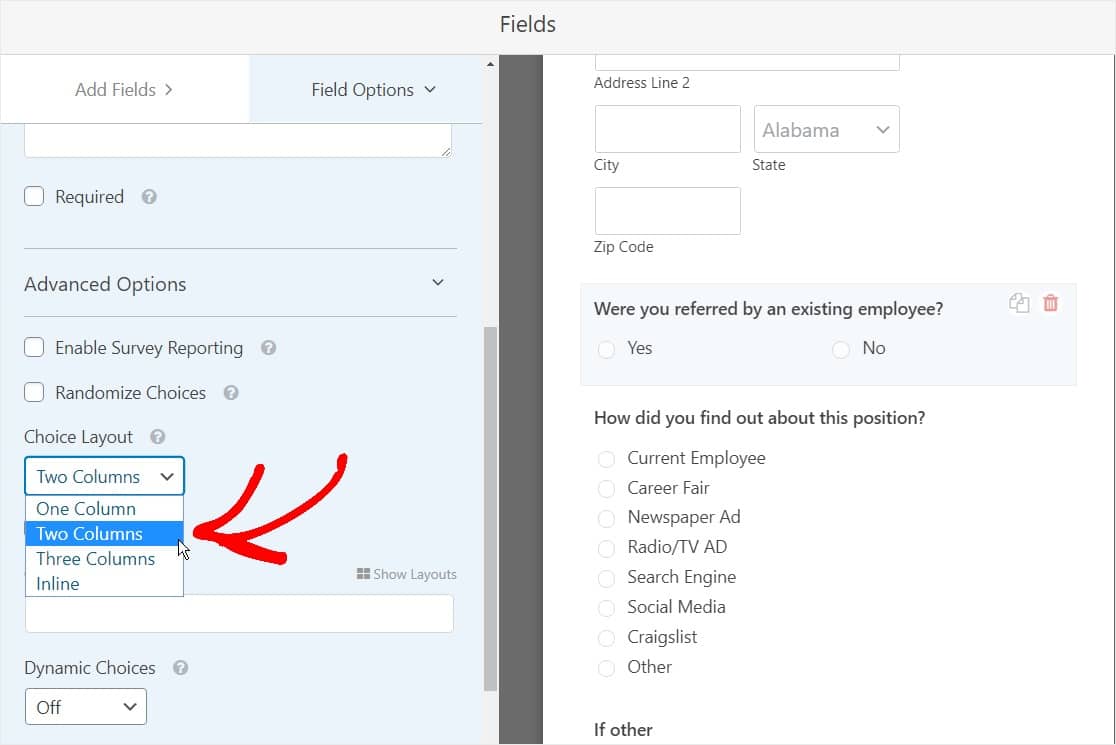Click help icon next to Dynamic Choices
1116x745 pixels.
[x=180, y=668]
